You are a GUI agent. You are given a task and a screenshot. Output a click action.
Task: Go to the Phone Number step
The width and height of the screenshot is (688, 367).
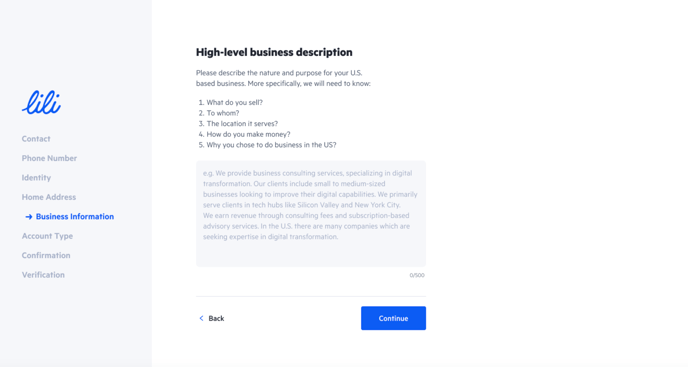49,158
